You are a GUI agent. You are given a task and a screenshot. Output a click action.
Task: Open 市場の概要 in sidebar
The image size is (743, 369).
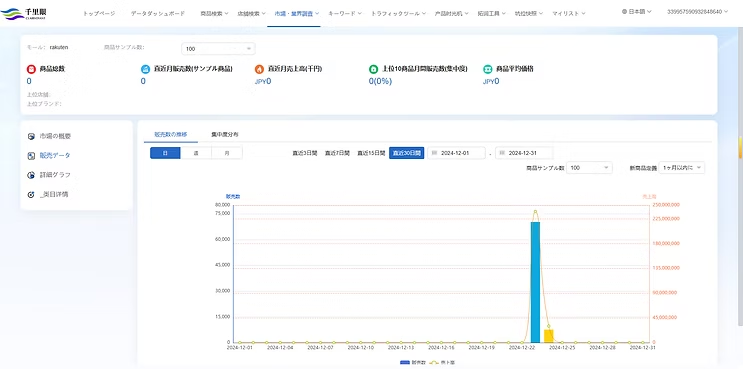[x=55, y=136]
